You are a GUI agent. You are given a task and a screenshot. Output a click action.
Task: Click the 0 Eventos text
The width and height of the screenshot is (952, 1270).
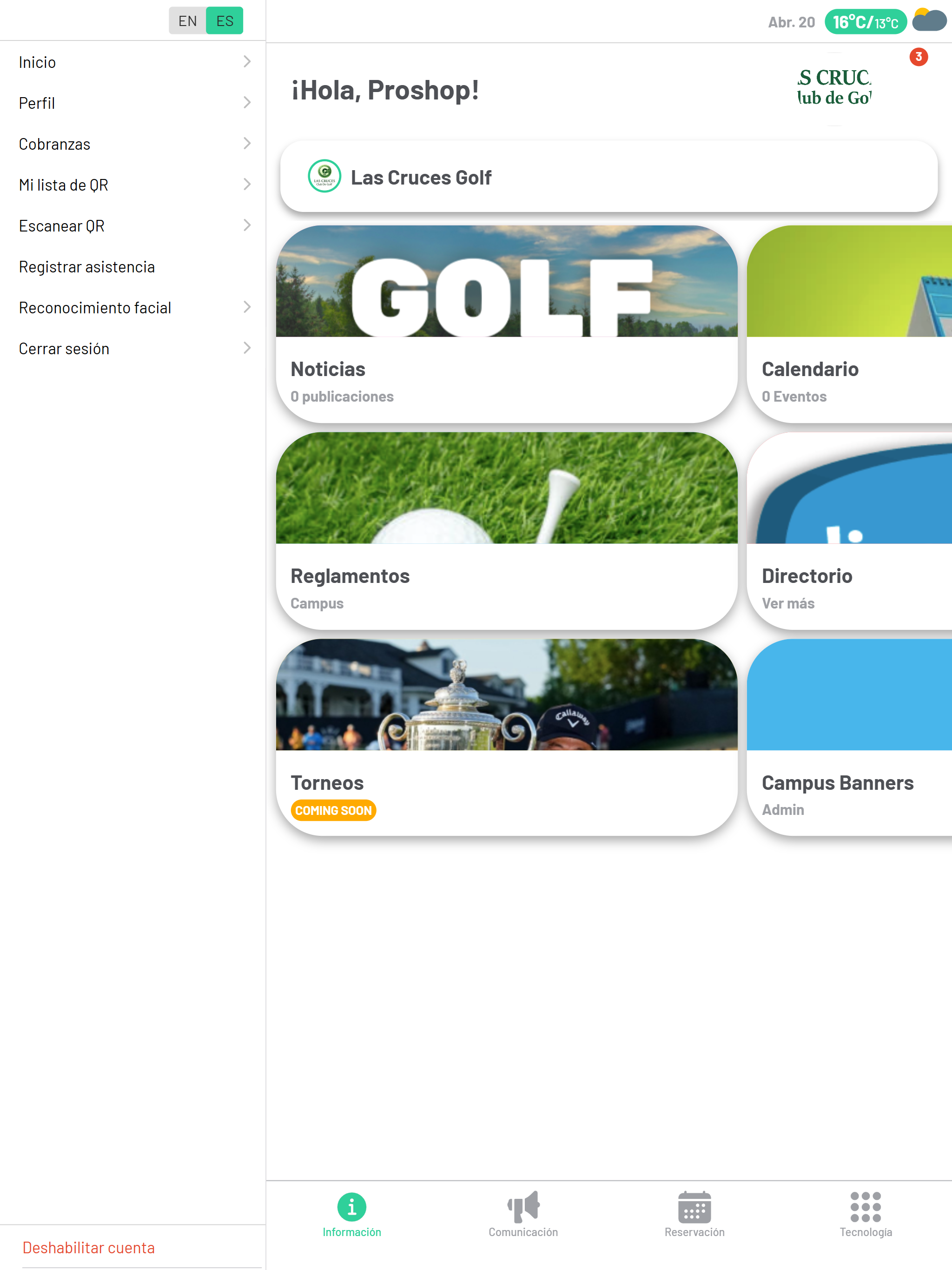[794, 396]
